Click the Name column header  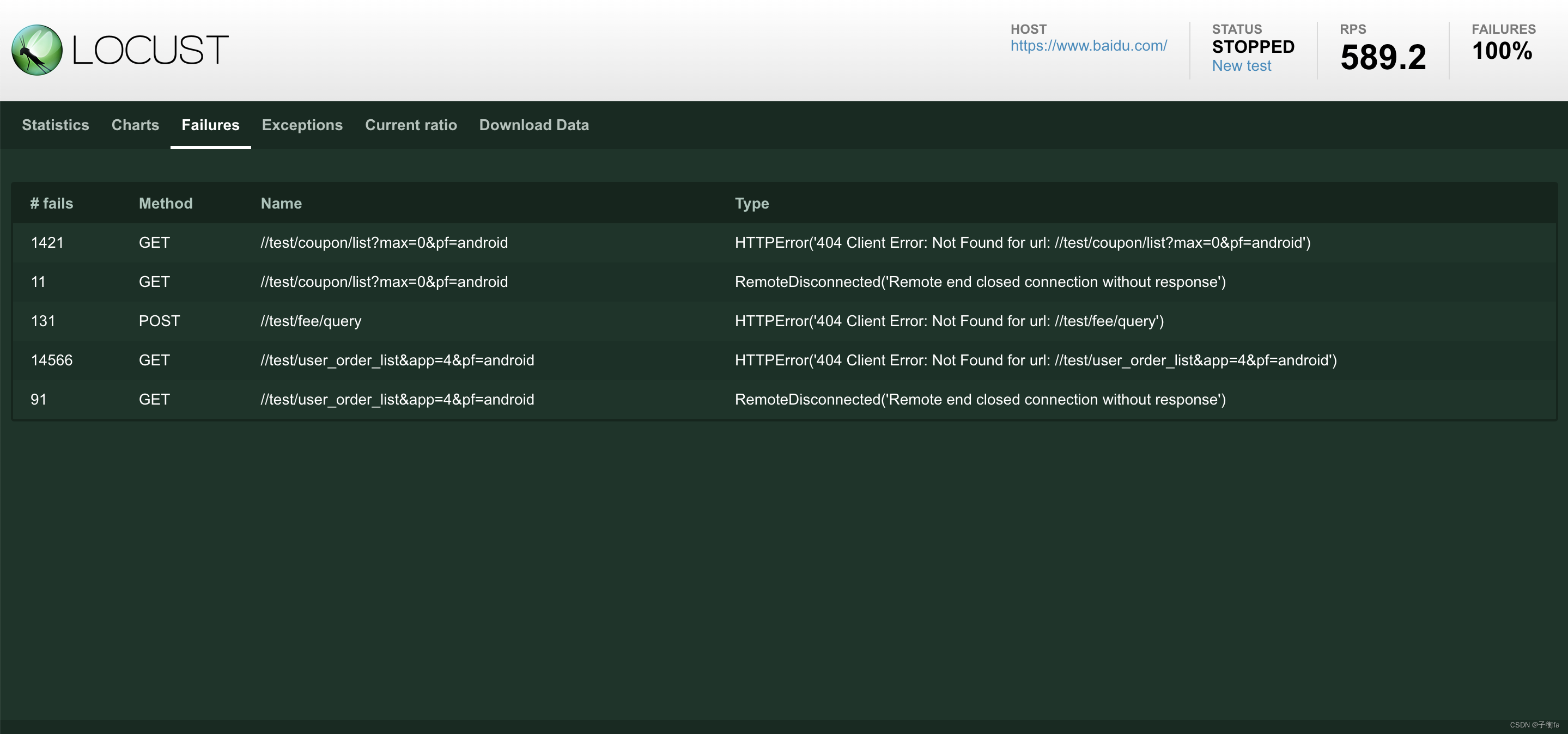(x=281, y=203)
